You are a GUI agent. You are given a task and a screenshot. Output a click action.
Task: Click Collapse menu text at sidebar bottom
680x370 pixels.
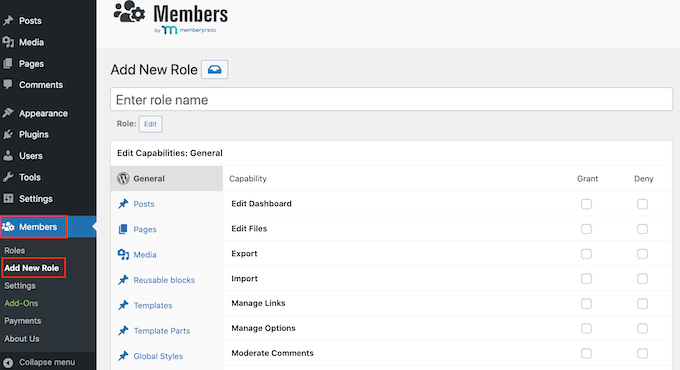[47, 362]
